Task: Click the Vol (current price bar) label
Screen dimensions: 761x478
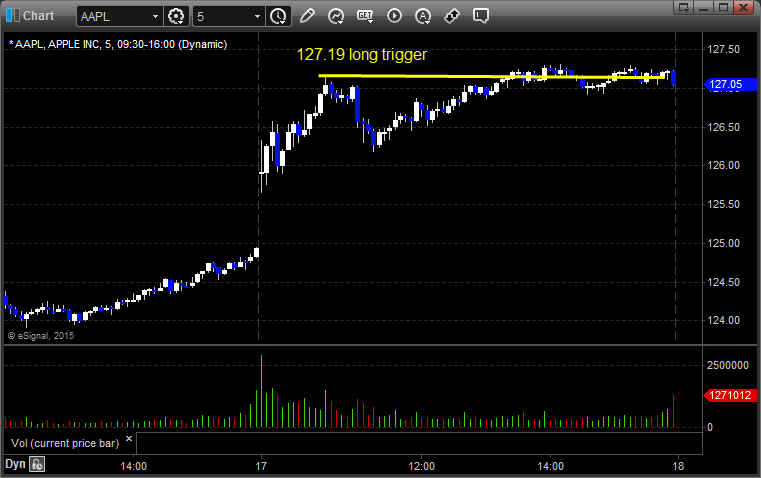Action: point(65,443)
